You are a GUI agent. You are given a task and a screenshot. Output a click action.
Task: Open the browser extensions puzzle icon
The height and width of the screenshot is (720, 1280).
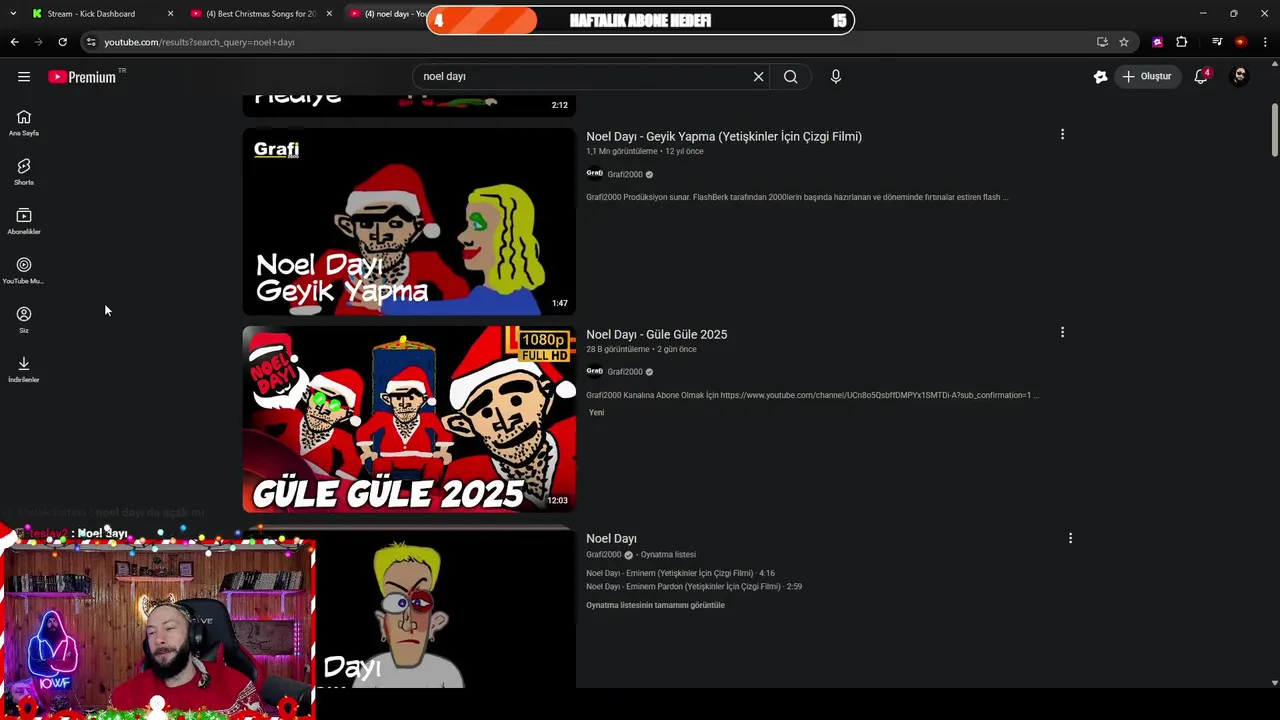(1182, 42)
